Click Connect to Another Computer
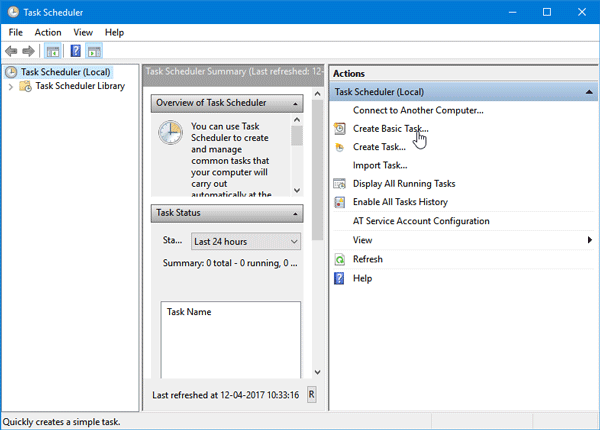Viewport: 600px width, 430px height. [418, 110]
